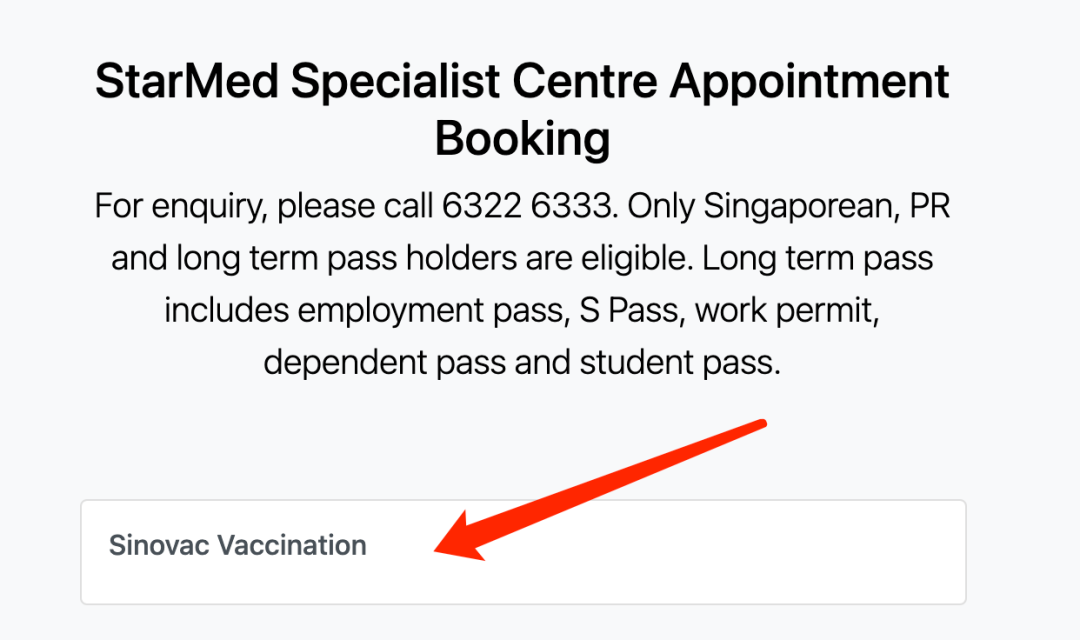Image resolution: width=1080 pixels, height=640 pixels.
Task: Click the phone number 6322 6333
Action: pos(526,206)
